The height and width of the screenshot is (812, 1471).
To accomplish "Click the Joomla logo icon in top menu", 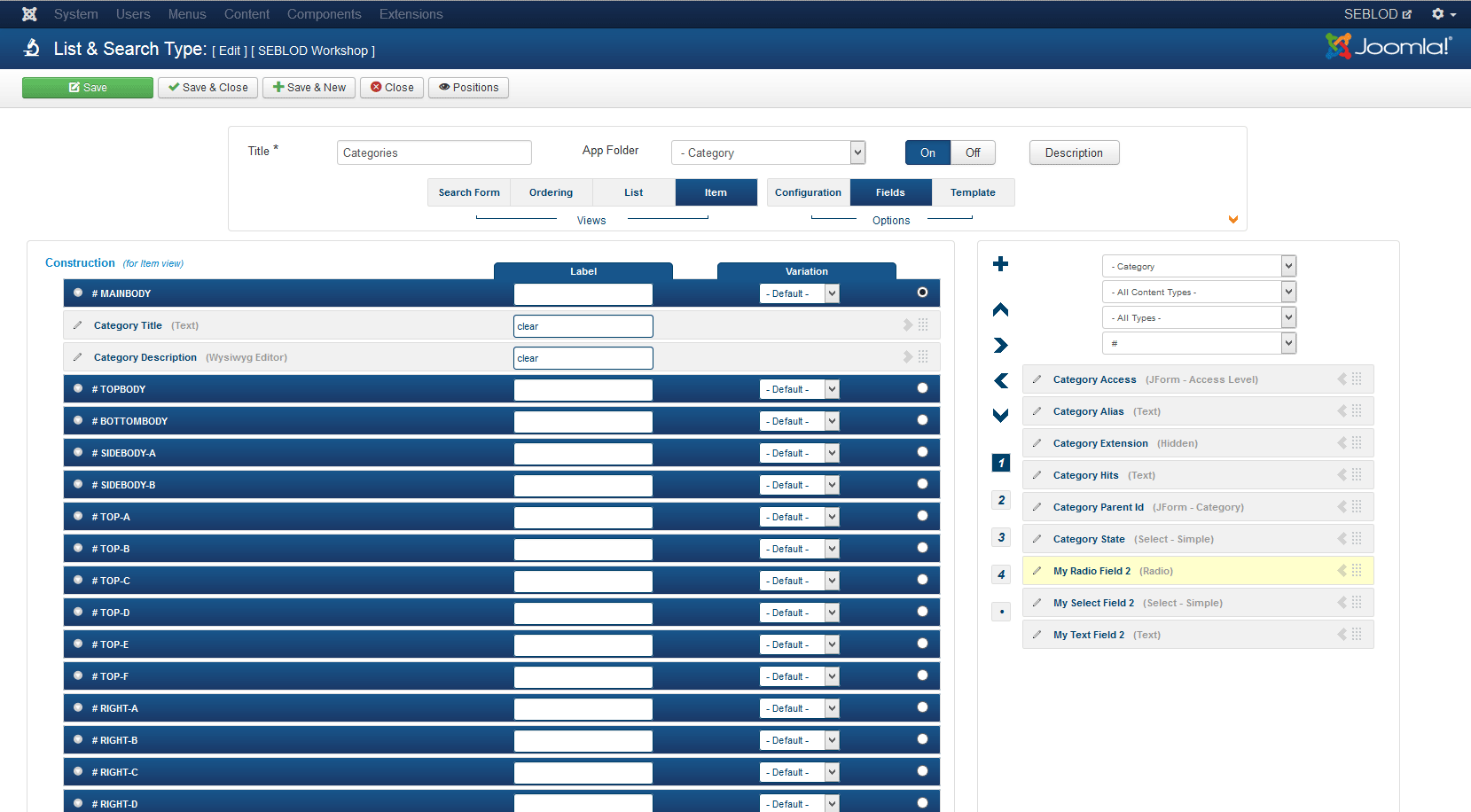I will coord(29,14).
